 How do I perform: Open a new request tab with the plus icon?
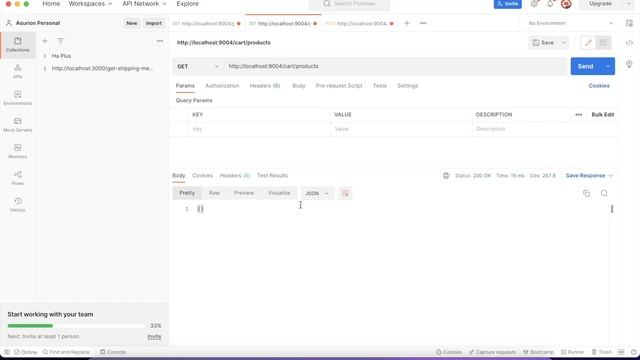coord(407,23)
